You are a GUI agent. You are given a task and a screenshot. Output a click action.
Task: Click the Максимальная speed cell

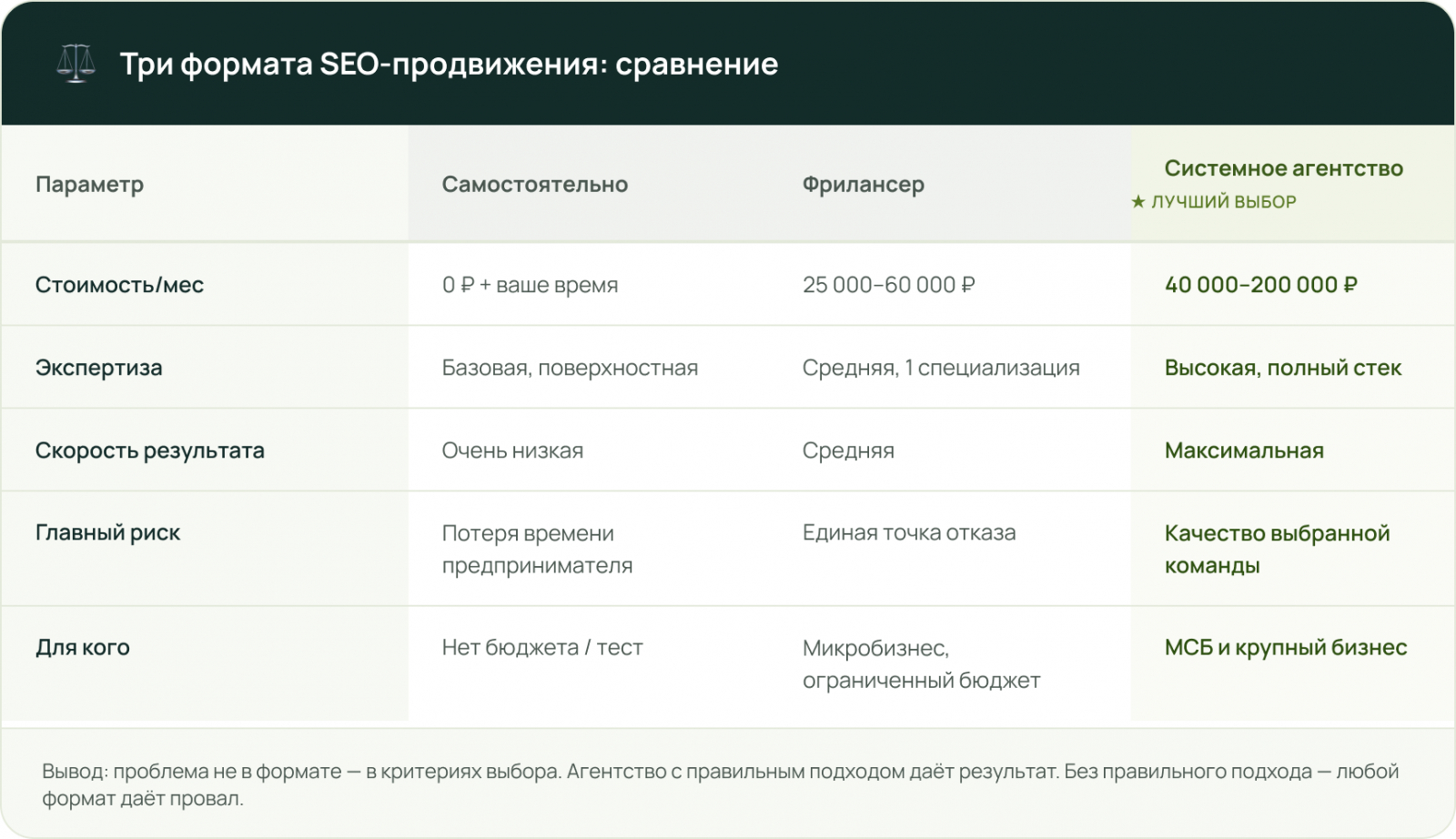pos(1243,450)
